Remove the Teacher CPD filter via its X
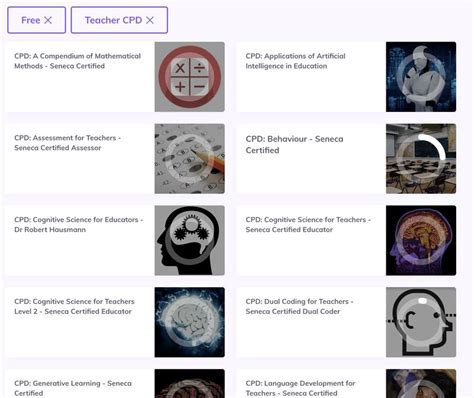The image size is (474, 398). tap(150, 20)
